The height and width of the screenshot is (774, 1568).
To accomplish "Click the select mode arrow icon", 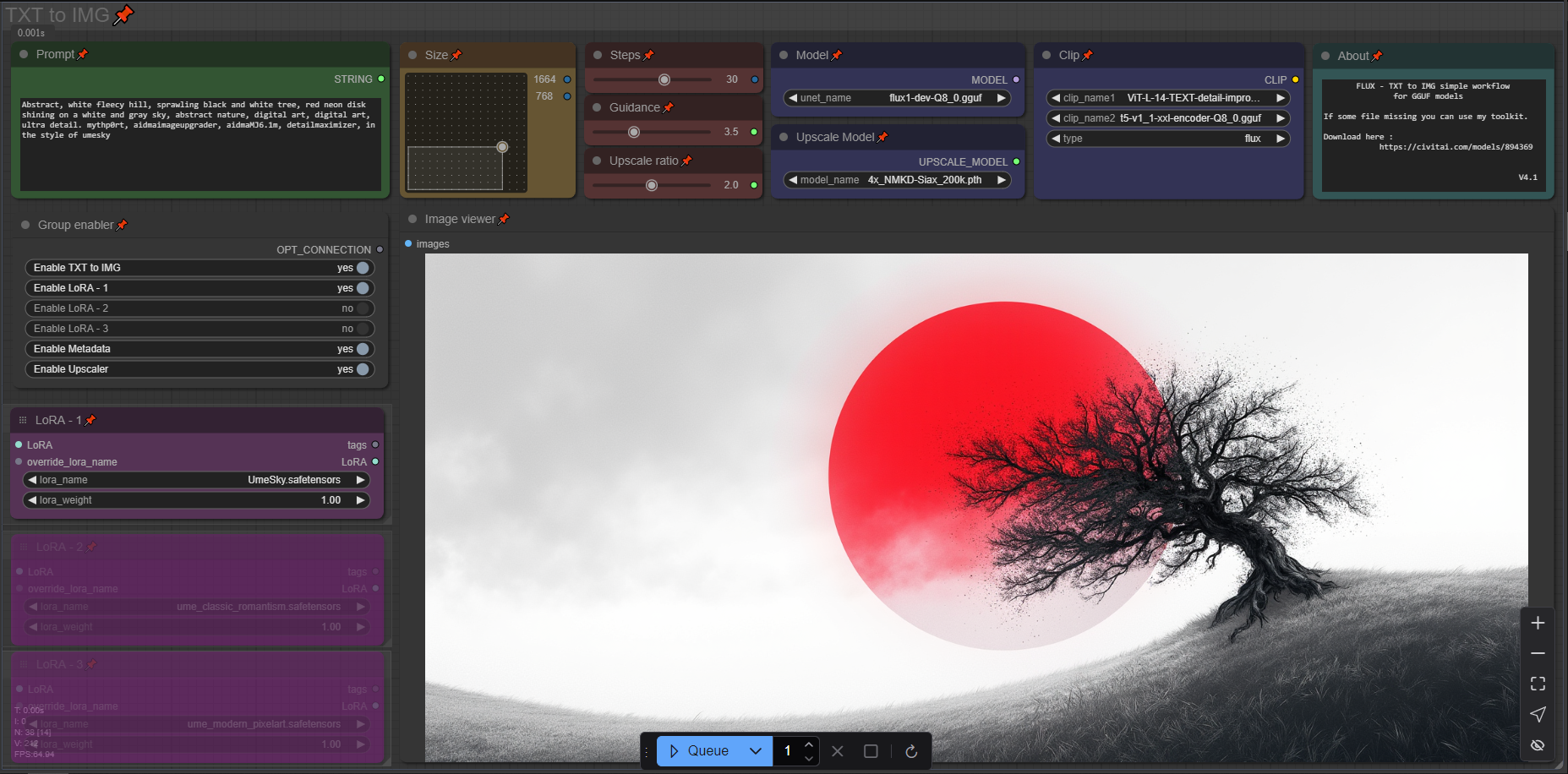I will [x=1538, y=714].
